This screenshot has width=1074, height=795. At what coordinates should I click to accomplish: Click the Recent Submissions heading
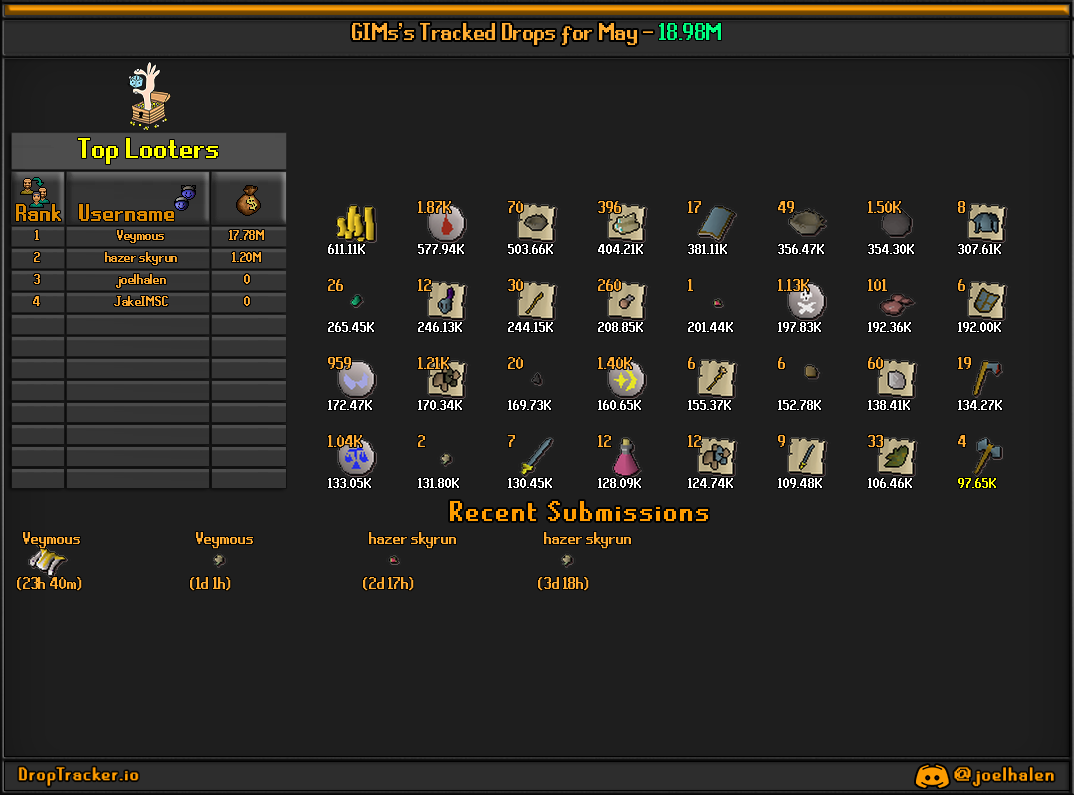(x=579, y=512)
